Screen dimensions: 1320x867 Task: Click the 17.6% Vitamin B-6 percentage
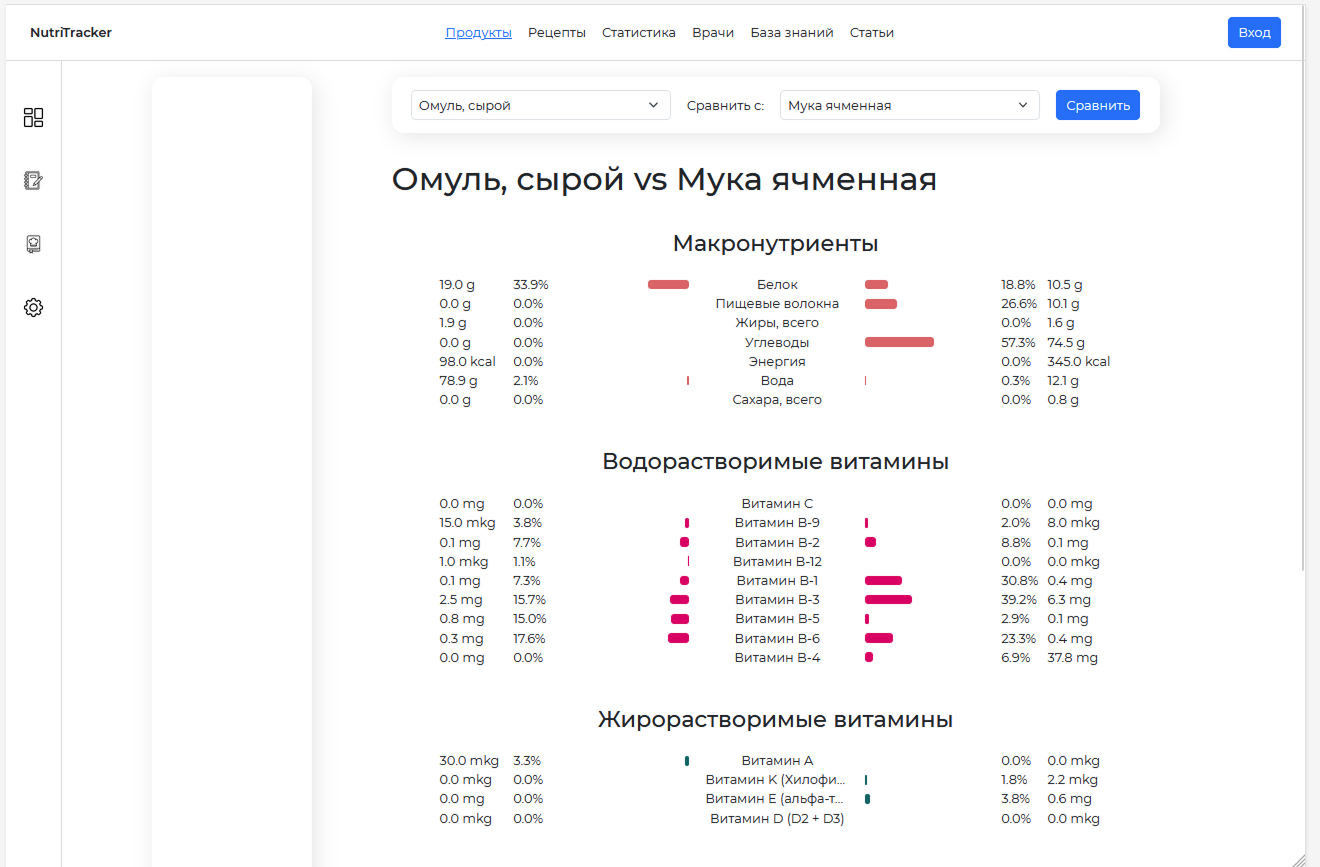pyautogui.click(x=530, y=639)
